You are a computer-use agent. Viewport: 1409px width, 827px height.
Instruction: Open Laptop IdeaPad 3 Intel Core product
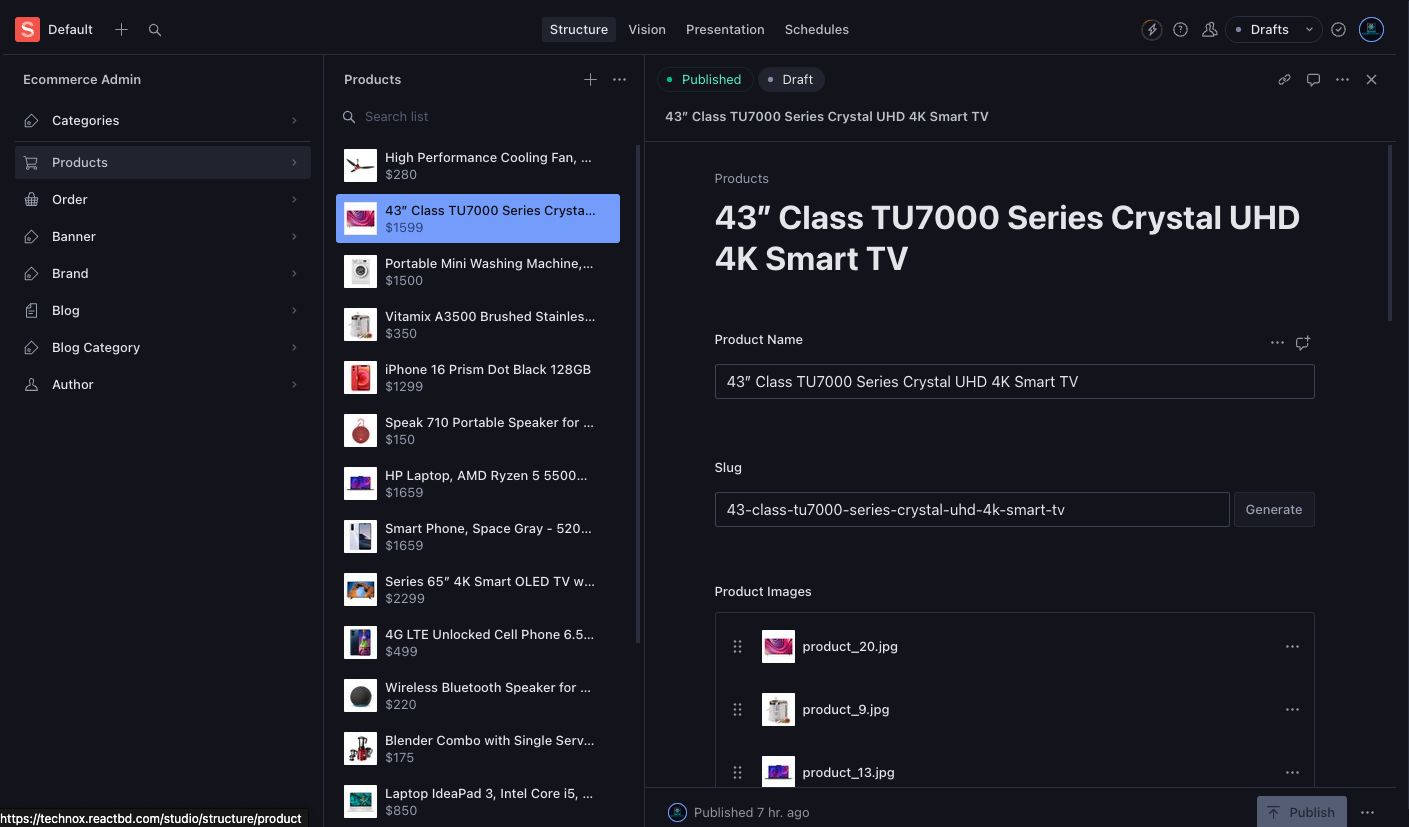click(478, 801)
